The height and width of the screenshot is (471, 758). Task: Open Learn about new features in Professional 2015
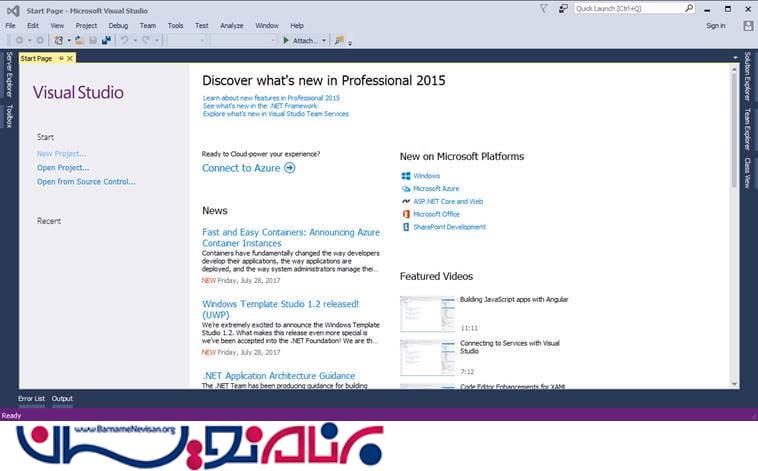(x=271, y=98)
